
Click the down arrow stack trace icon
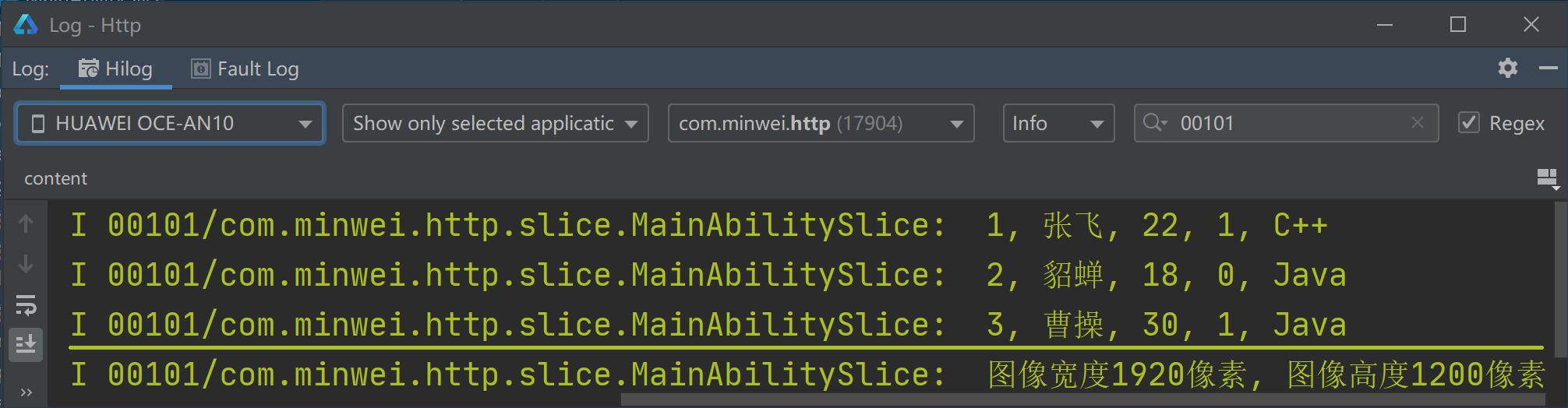[26, 264]
